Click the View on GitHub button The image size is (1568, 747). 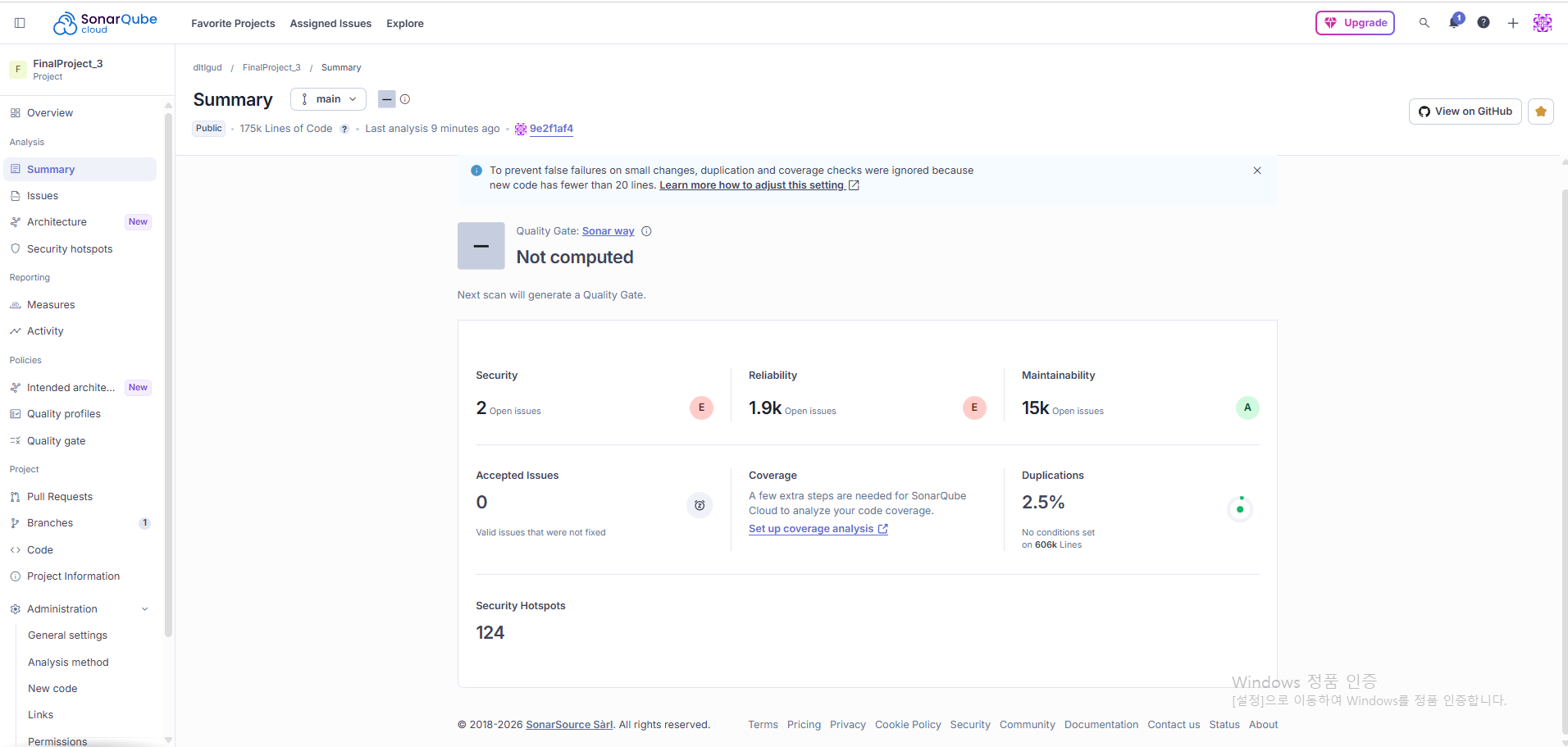tap(1465, 112)
